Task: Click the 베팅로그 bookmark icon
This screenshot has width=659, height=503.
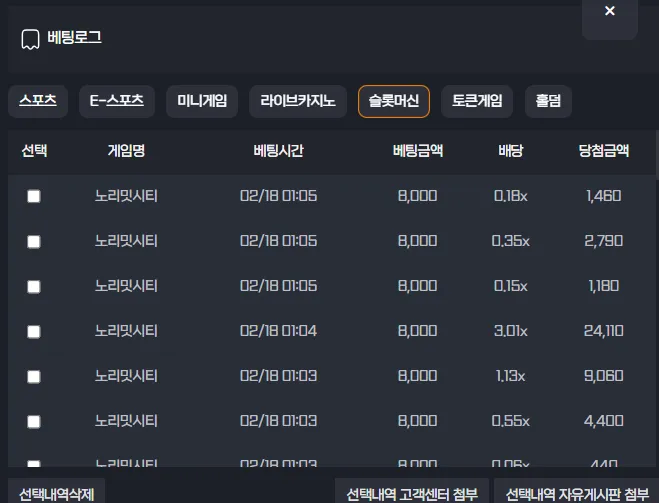Action: pos(30,40)
